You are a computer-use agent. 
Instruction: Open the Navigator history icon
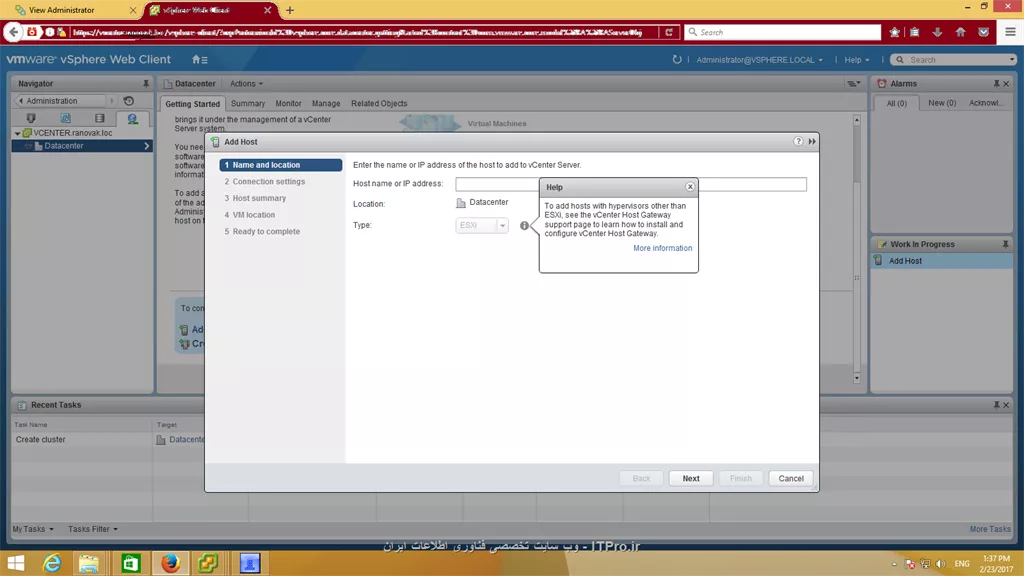point(129,101)
